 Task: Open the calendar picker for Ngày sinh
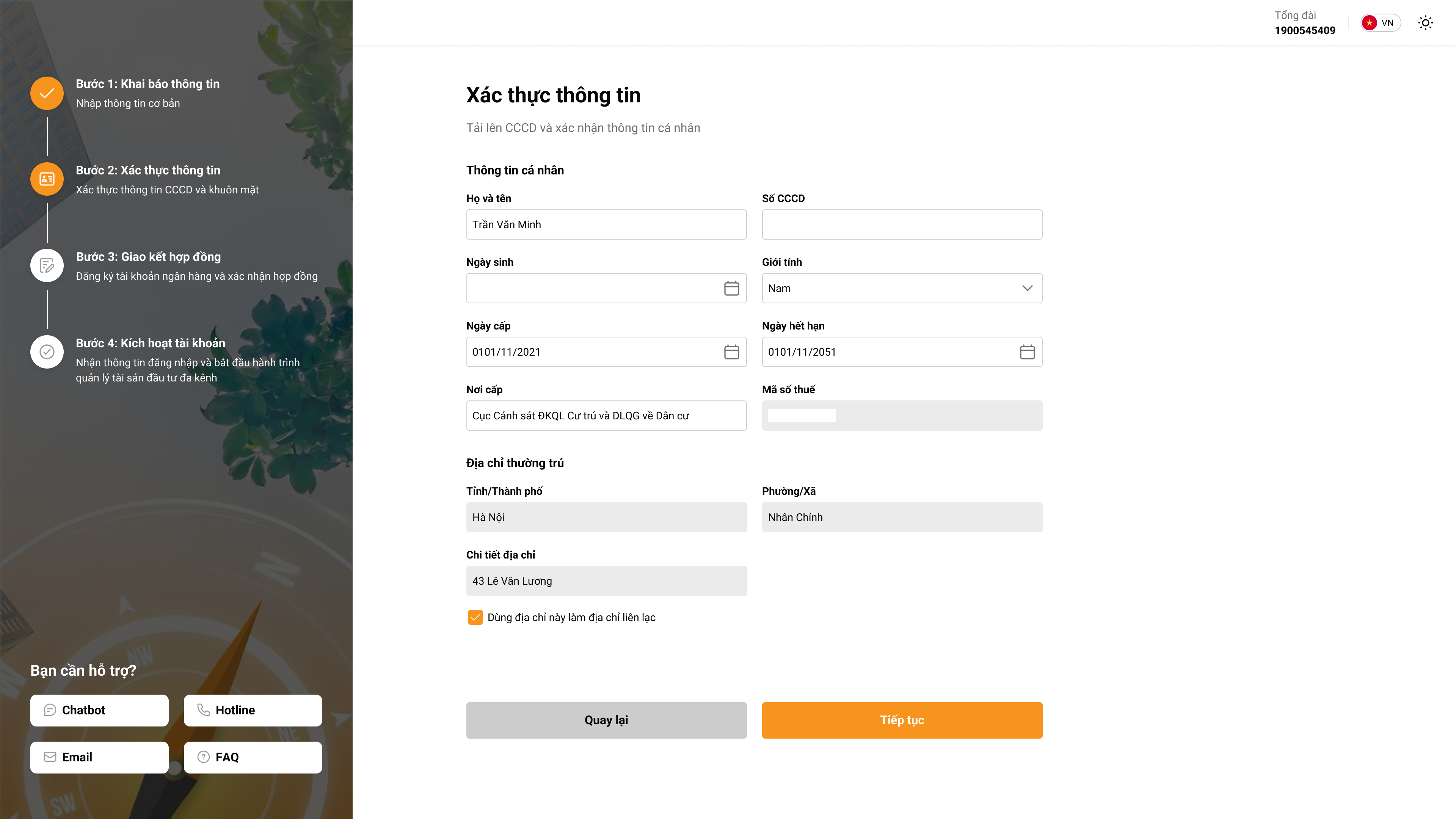(x=731, y=288)
